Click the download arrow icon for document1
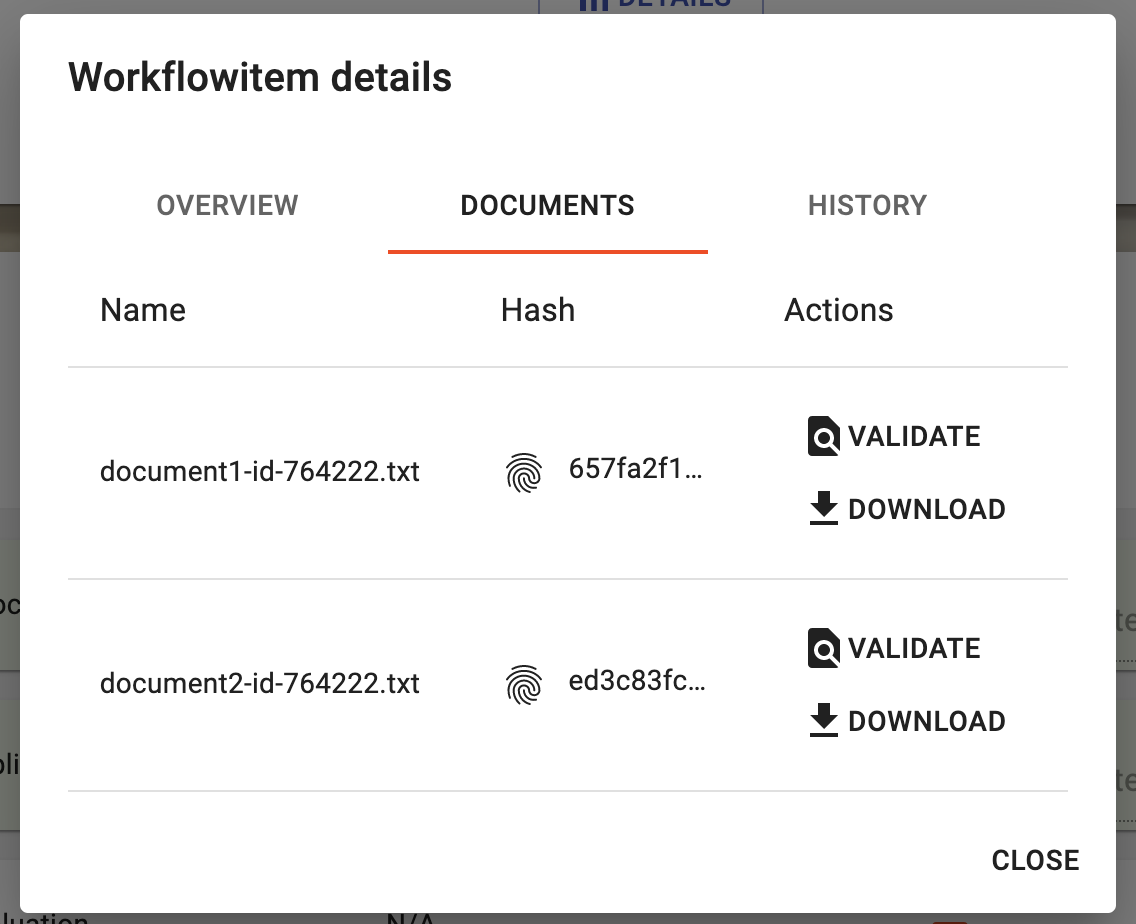This screenshot has width=1136, height=924. (822, 508)
